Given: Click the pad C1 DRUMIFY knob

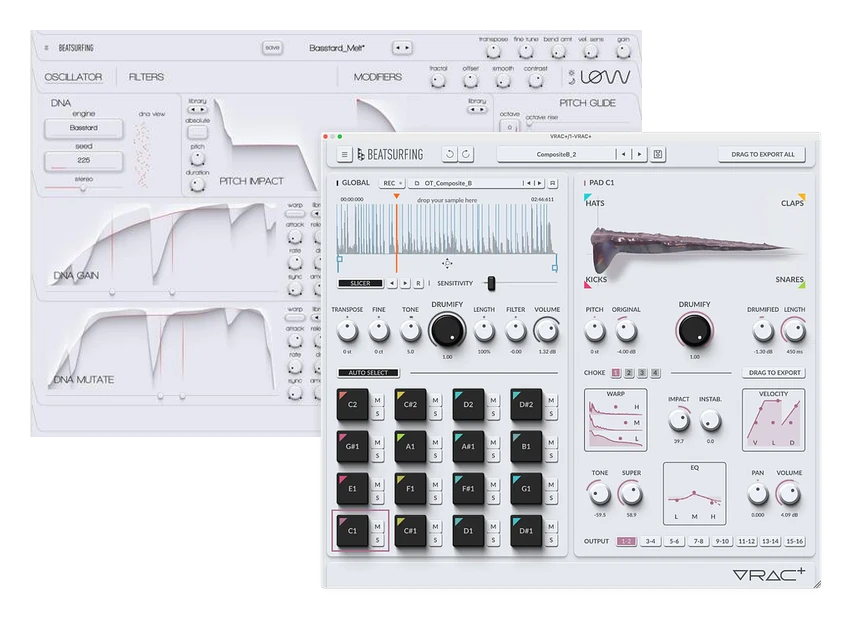Looking at the screenshot, I should click(694, 331).
